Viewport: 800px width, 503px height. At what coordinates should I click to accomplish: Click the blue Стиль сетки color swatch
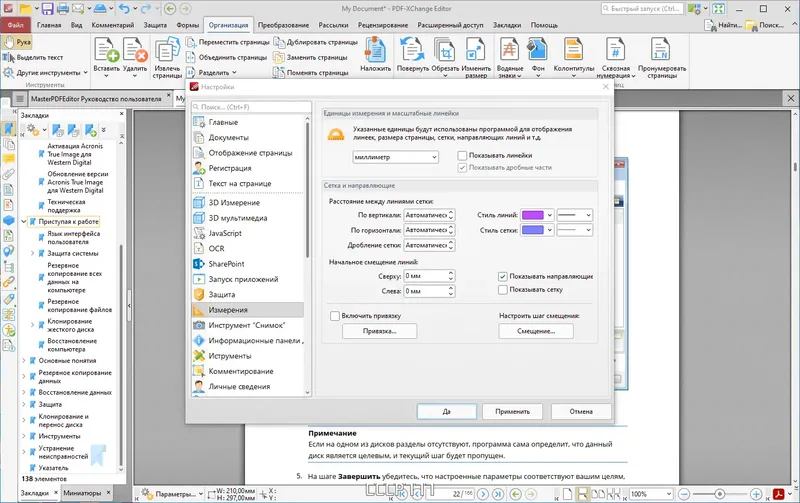click(533, 230)
